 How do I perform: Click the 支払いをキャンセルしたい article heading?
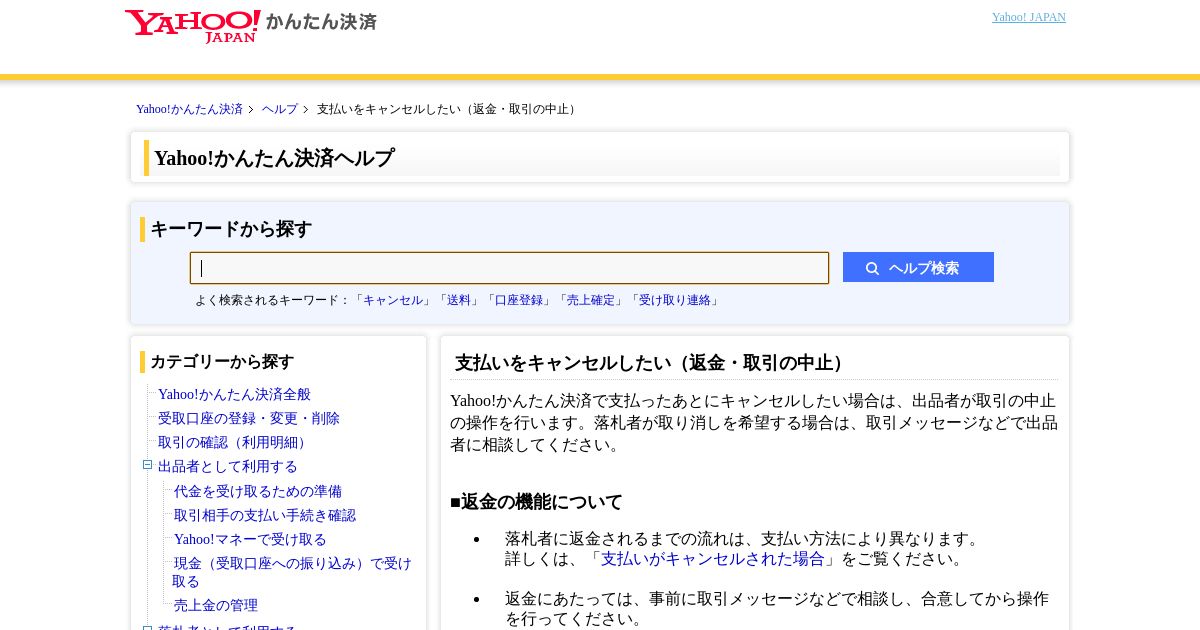653,363
